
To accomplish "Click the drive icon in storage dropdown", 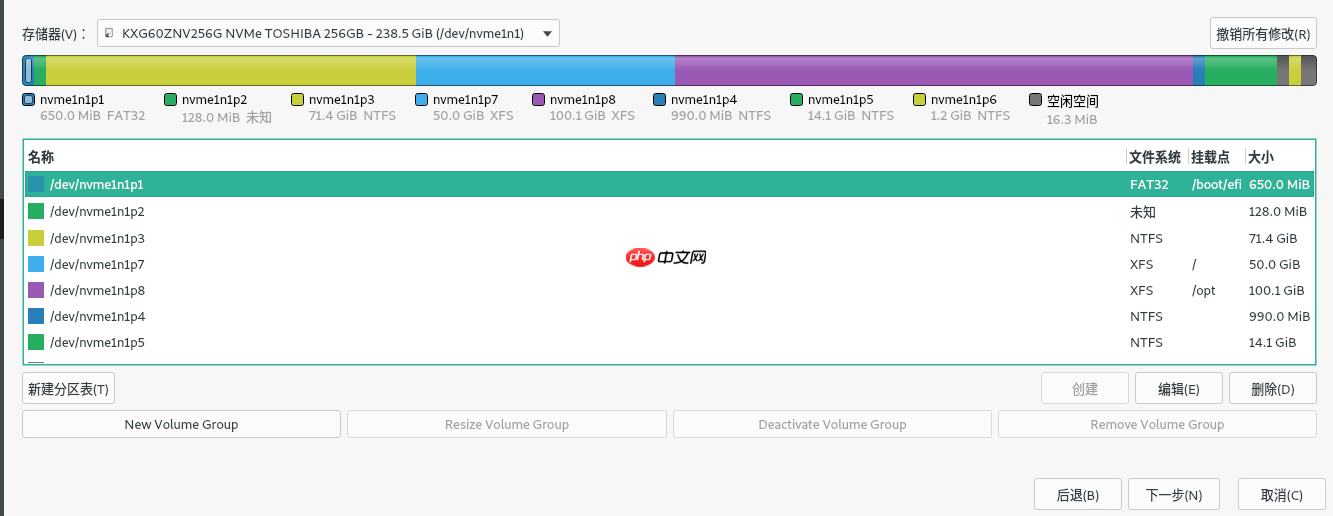I will (109, 33).
